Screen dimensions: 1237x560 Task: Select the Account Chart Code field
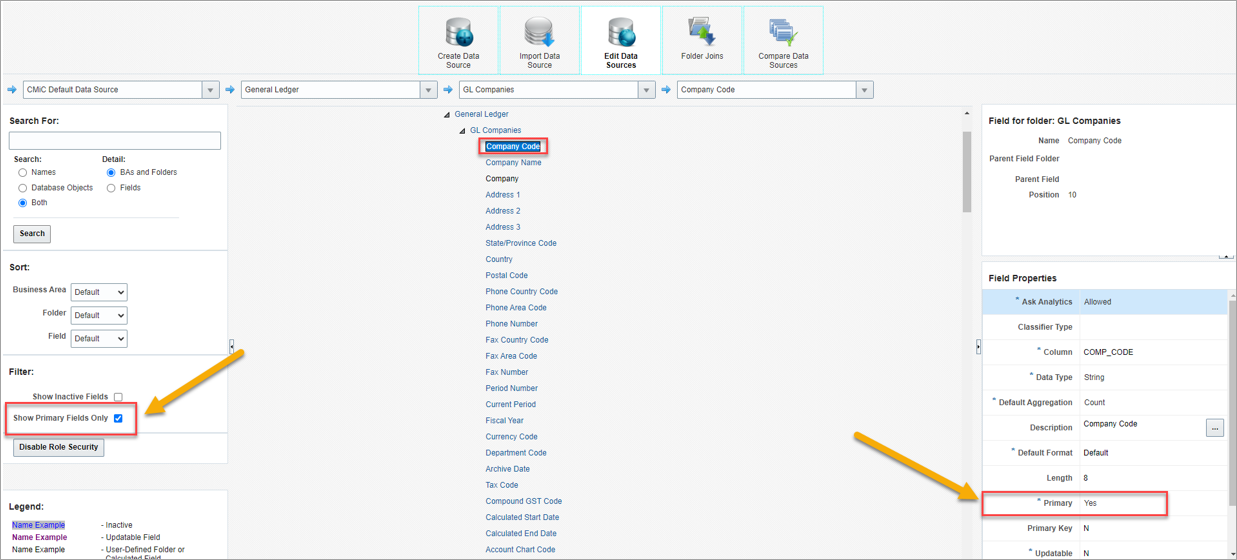520,549
